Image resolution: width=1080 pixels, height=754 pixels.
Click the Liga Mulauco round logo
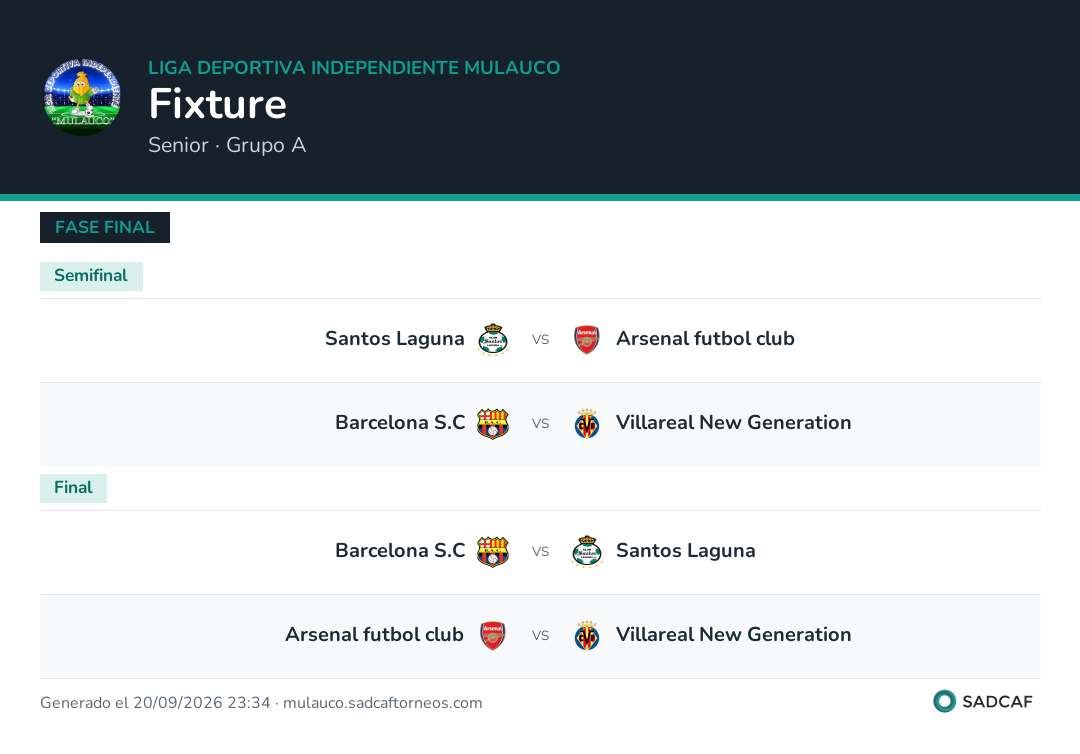pos(83,97)
